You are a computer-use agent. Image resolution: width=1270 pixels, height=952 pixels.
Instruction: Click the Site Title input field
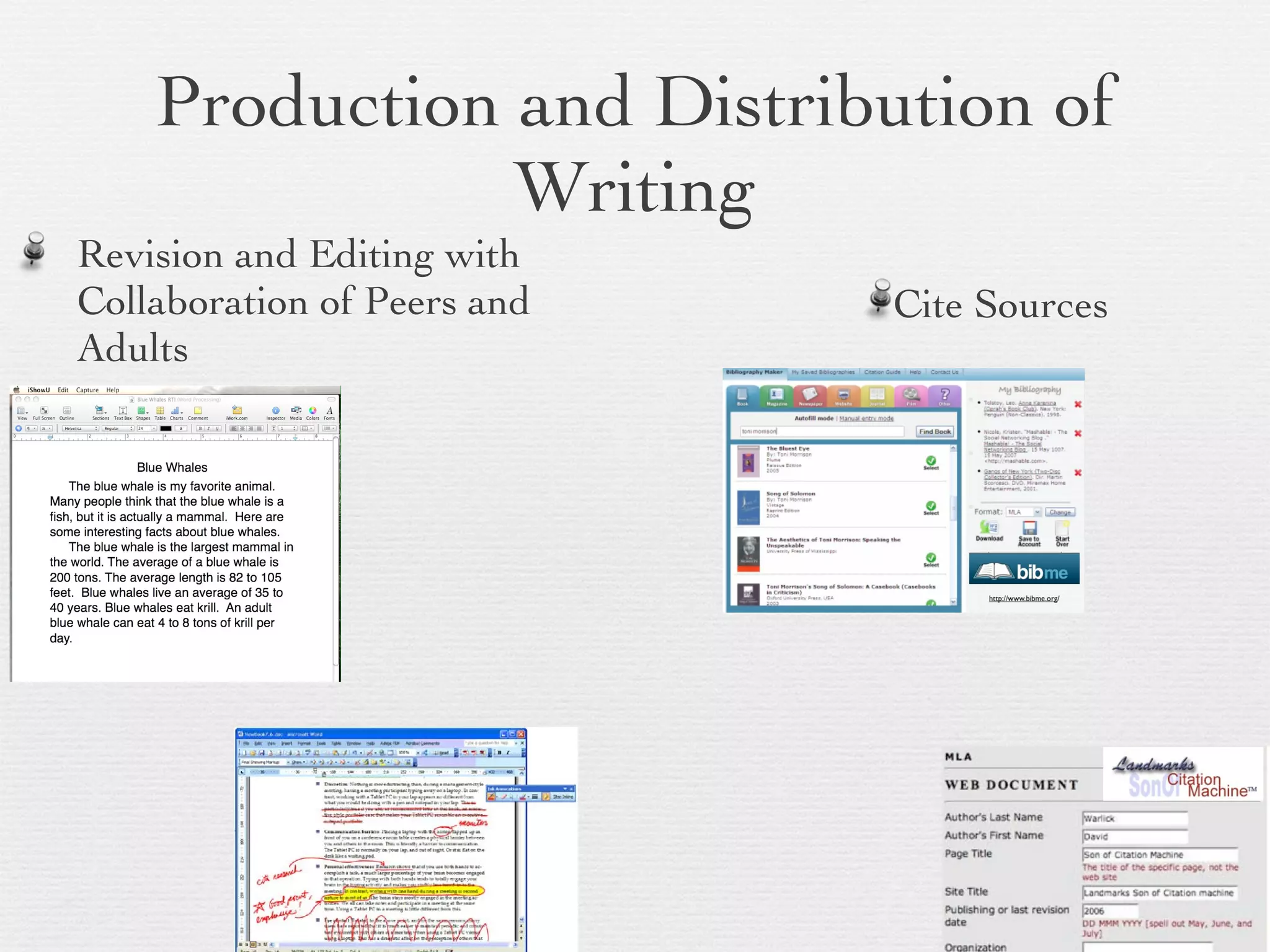pyautogui.click(x=1160, y=892)
